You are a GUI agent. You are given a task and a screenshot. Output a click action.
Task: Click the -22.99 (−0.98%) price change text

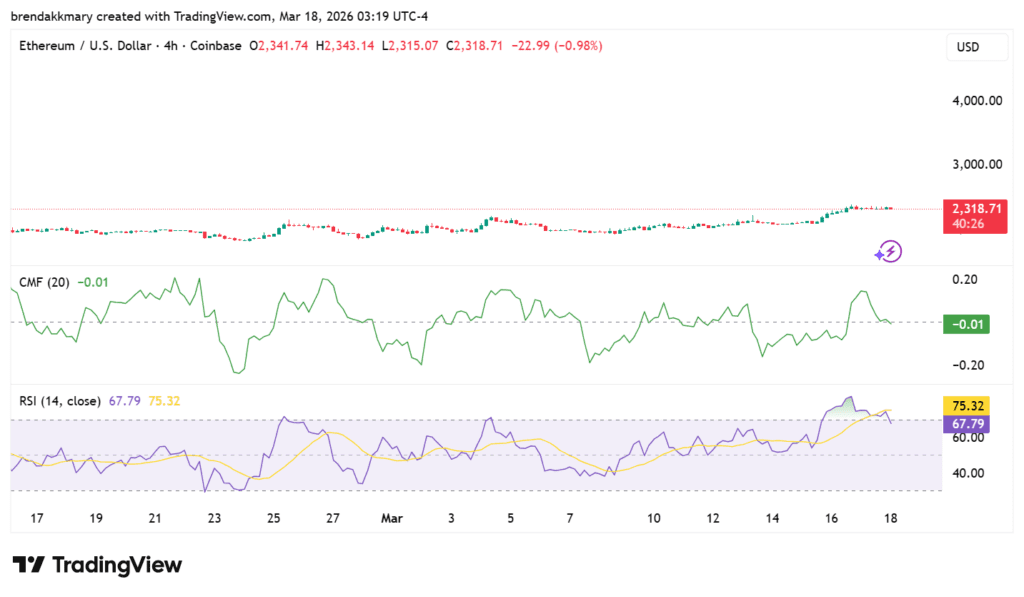coord(556,46)
